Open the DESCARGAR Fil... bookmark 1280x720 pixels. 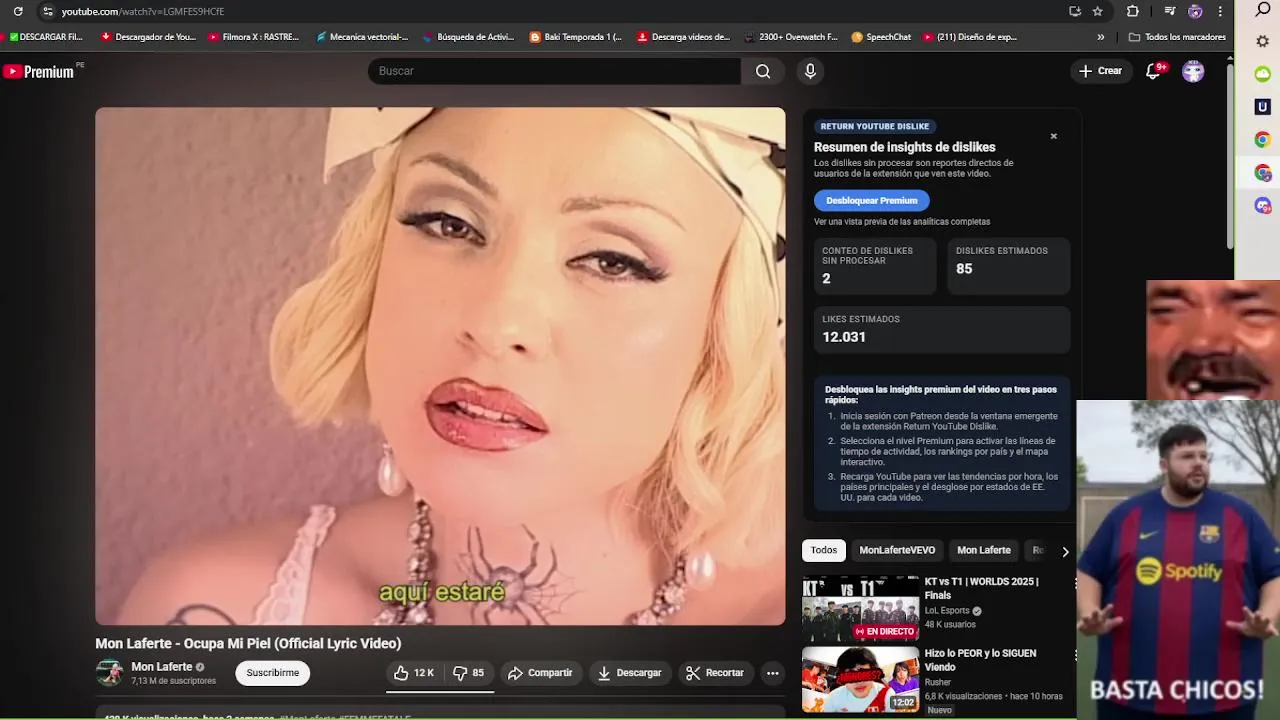46,37
